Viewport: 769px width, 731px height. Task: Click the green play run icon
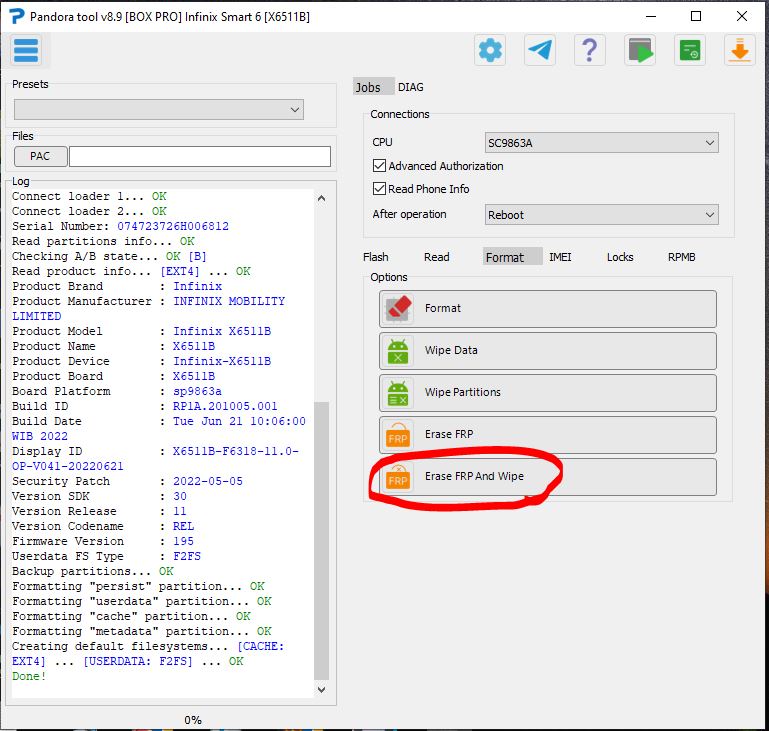640,50
